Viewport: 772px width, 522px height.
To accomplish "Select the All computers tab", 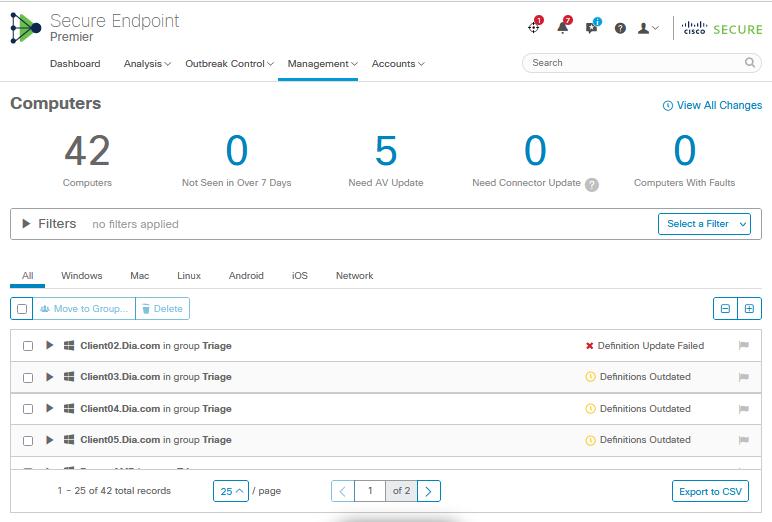I will (28, 276).
